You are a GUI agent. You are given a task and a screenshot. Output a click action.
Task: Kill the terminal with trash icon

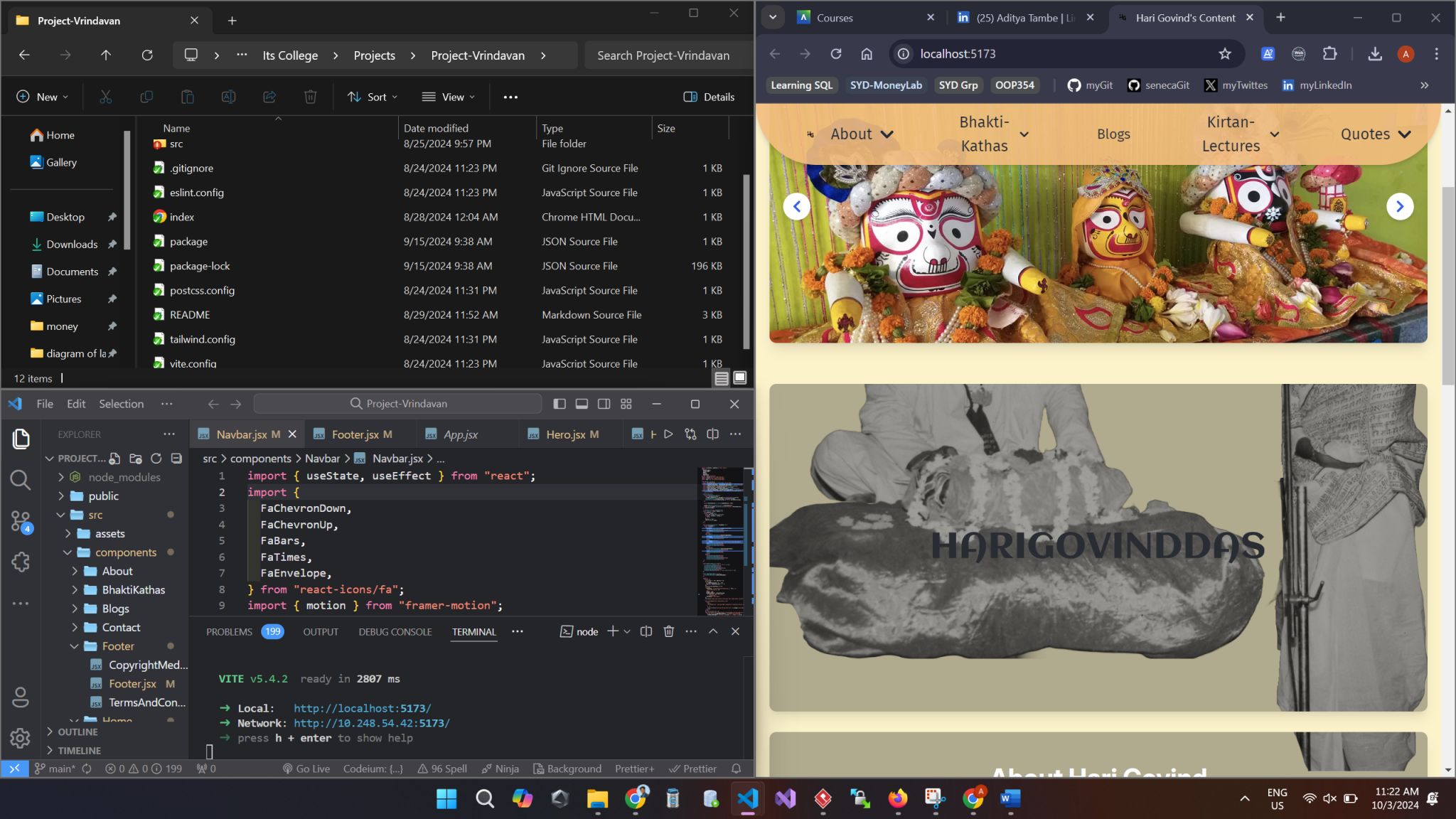668,631
